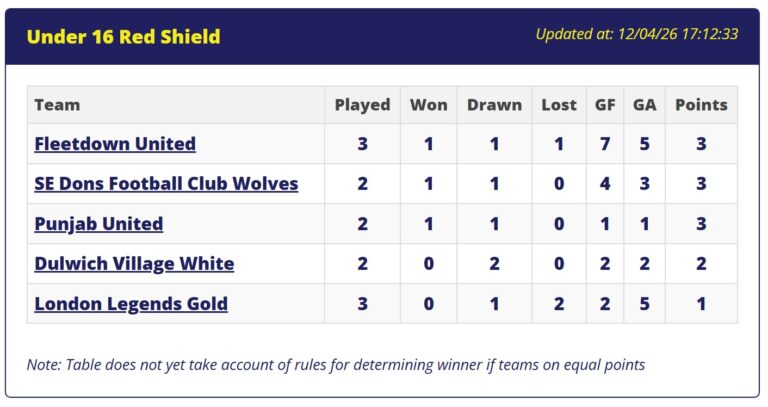Open the Punjab United team page
This screenshot has height=407, width=768.
98,224
